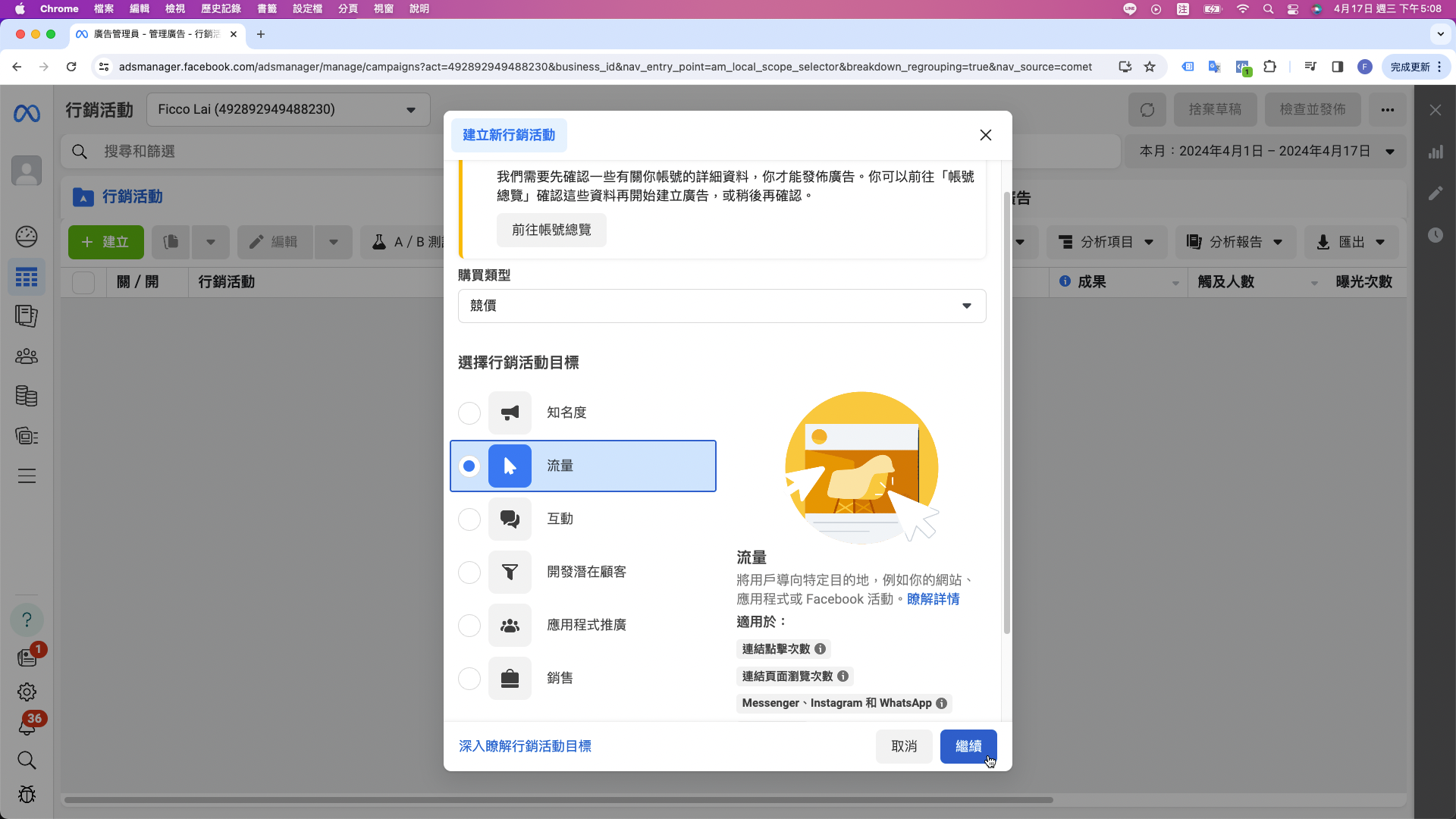
Task: Click the Sales briefcase icon
Action: point(510,678)
